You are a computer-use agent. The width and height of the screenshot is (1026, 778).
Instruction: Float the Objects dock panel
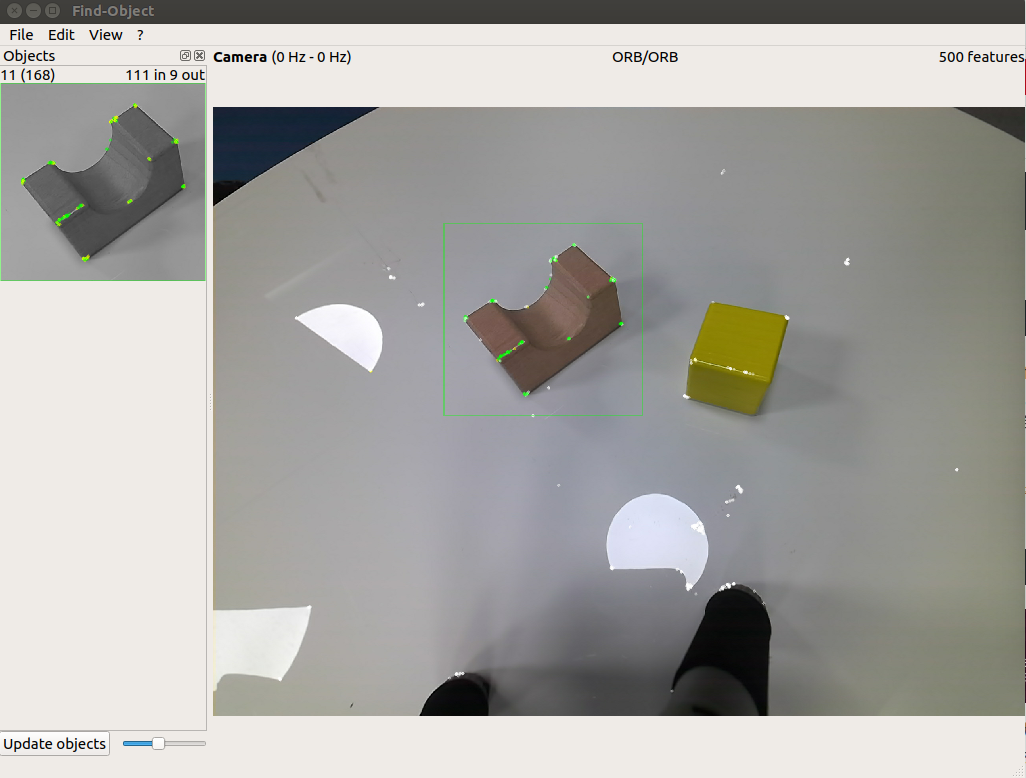click(185, 56)
